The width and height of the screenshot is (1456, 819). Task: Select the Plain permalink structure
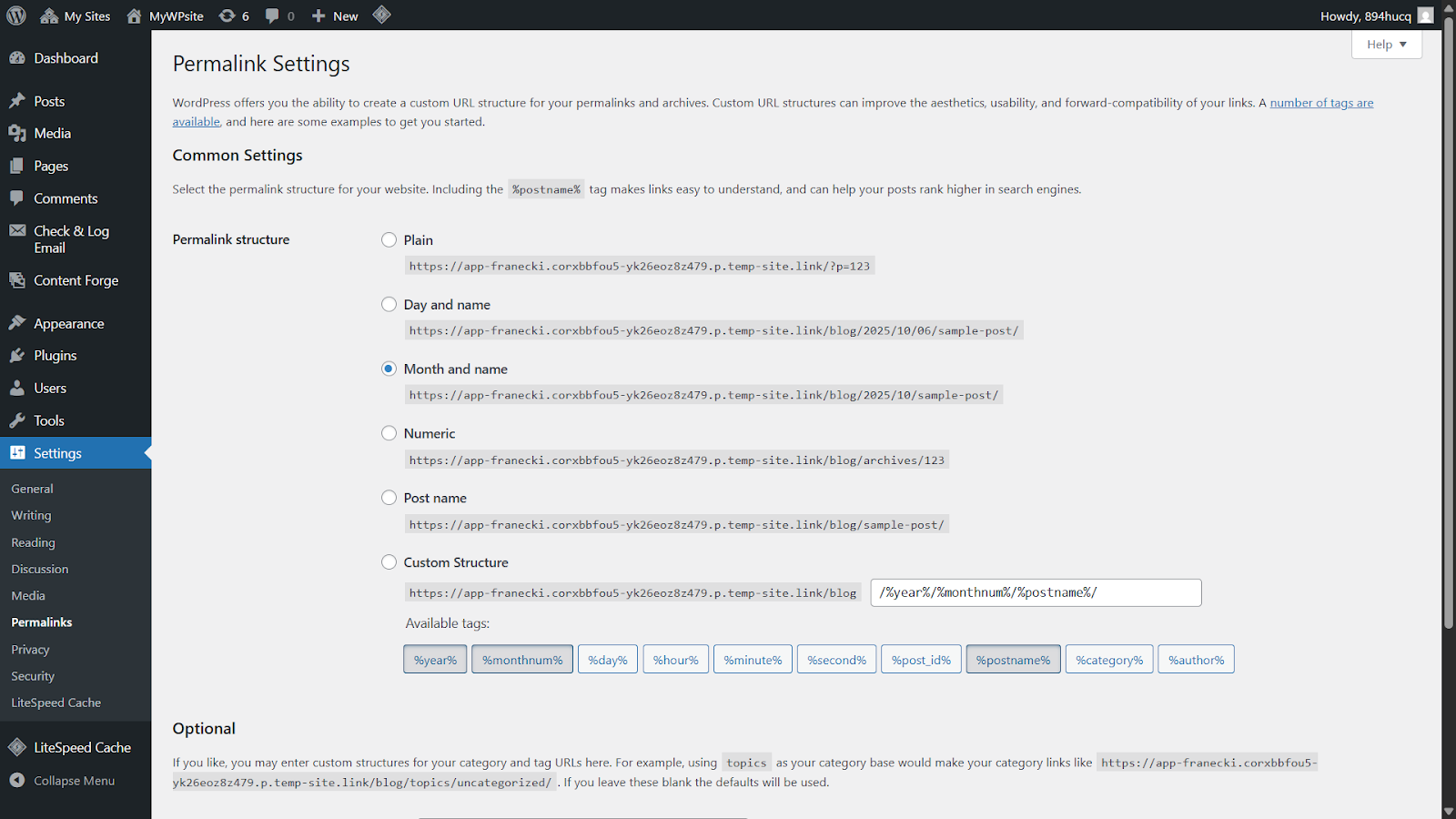[389, 239]
